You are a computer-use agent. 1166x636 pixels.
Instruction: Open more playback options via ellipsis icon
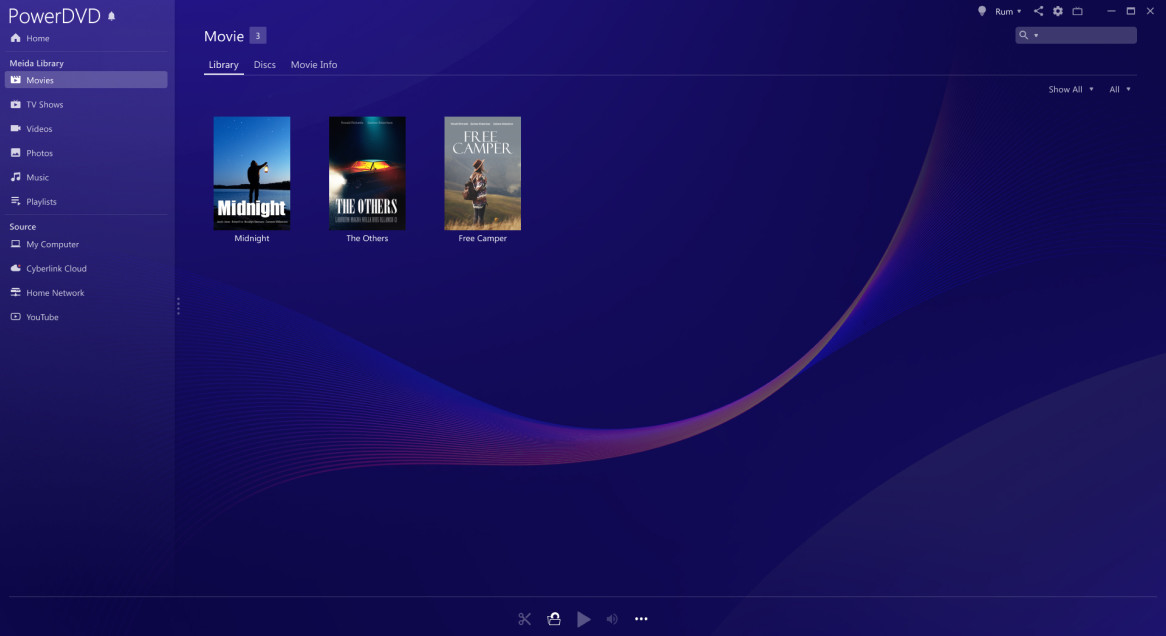(641, 618)
